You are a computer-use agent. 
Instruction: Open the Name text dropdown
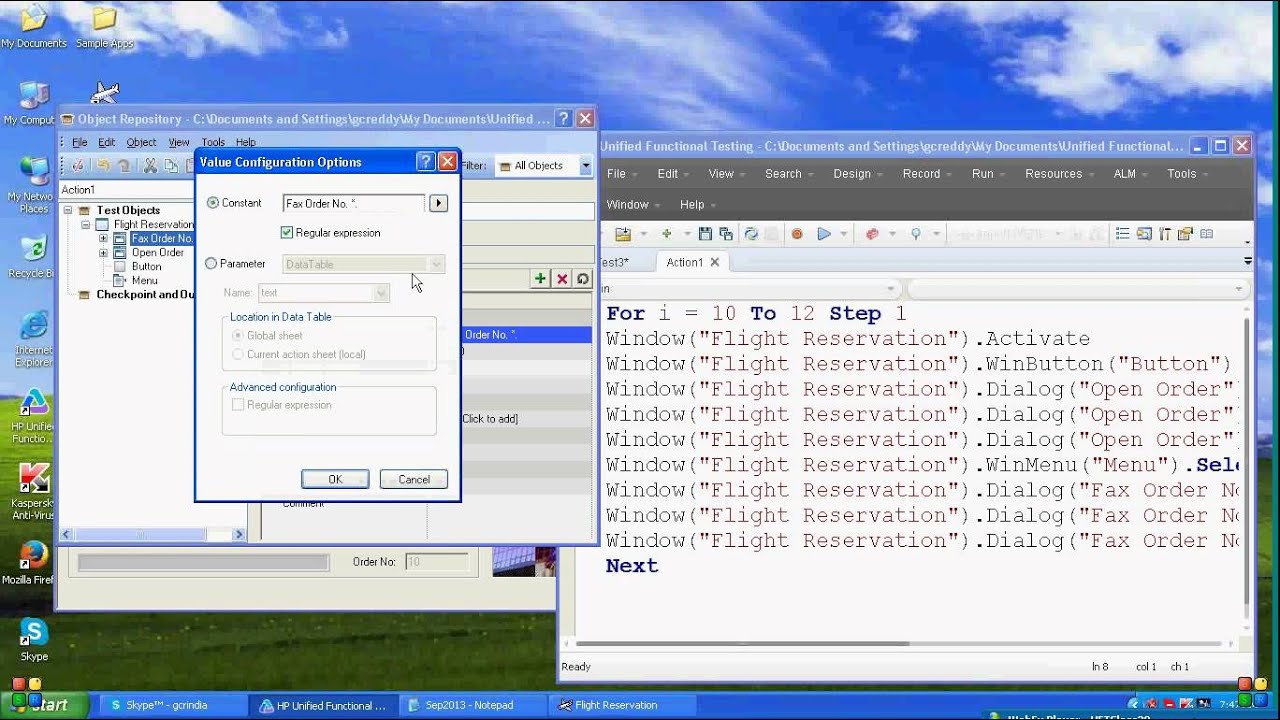tap(380, 293)
